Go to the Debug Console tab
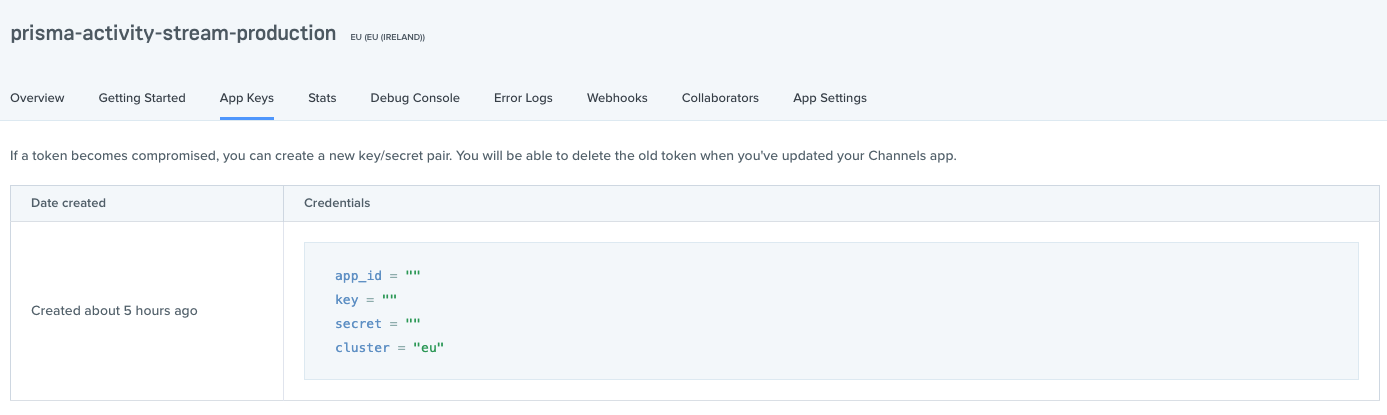 (x=415, y=98)
